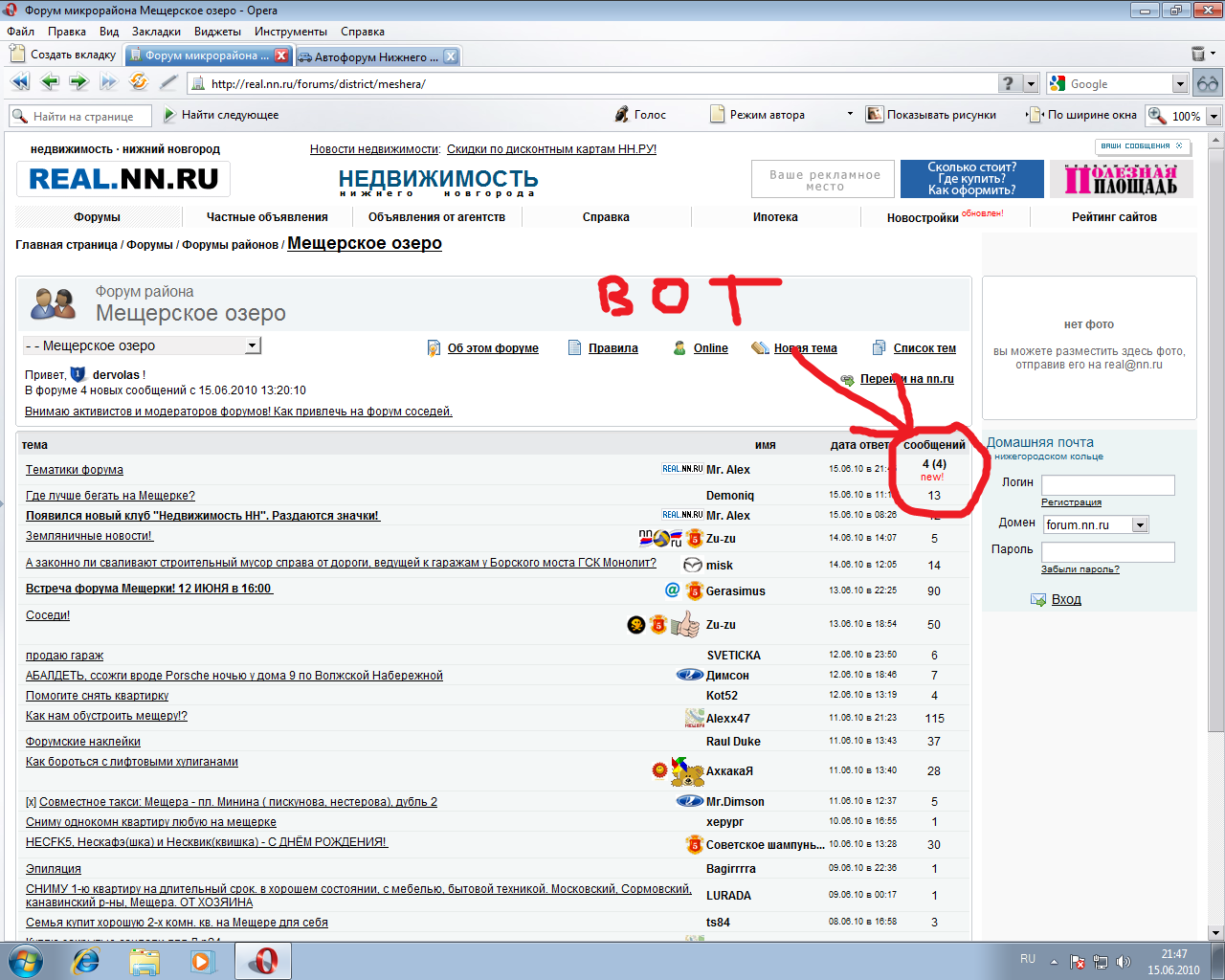Click the Логин input field
This screenshot has width=1225, height=980.
[1107, 485]
